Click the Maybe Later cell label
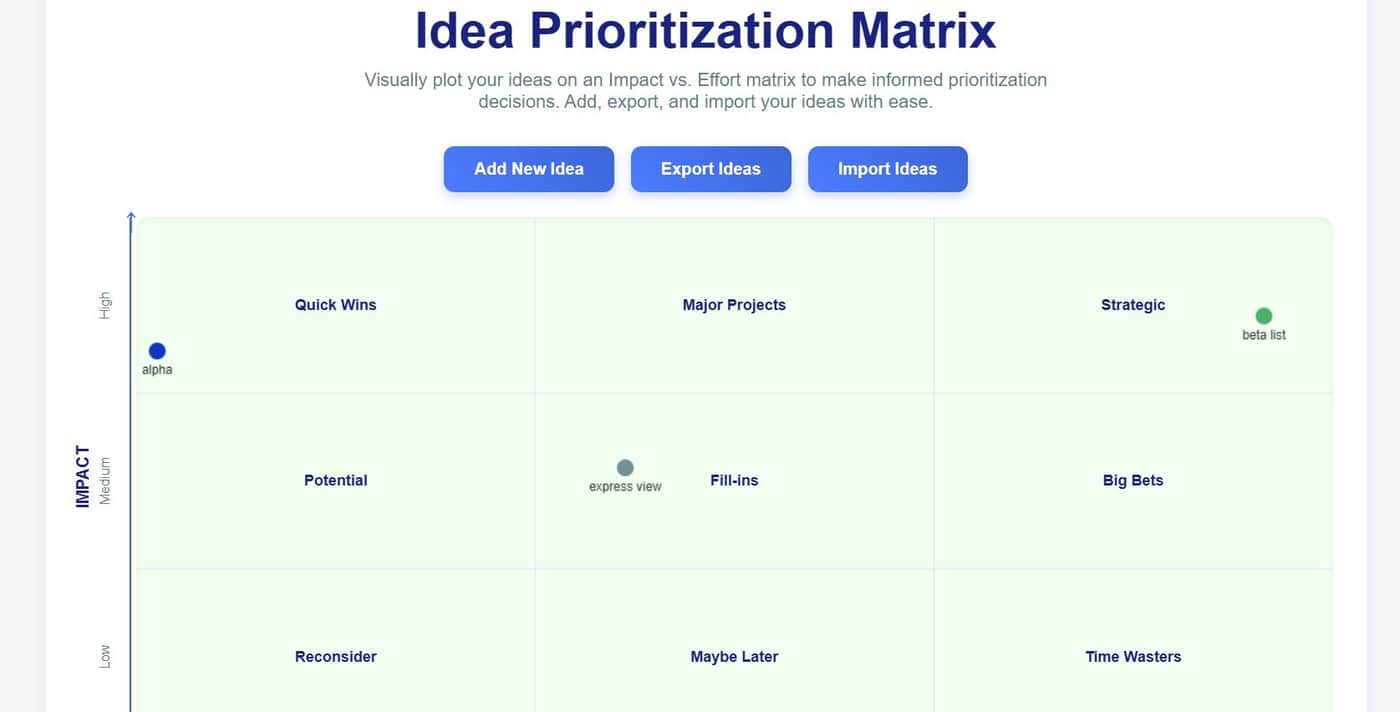Image resolution: width=1400 pixels, height=712 pixels. coord(734,657)
